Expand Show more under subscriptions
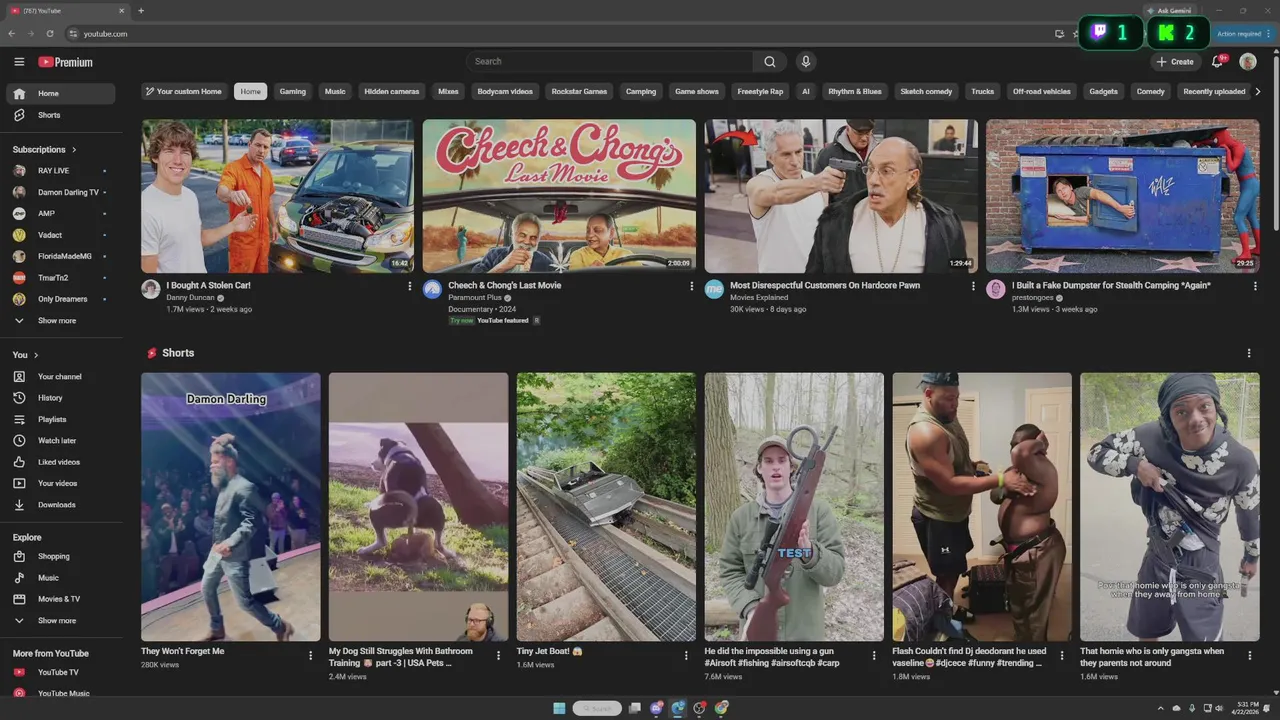Image resolution: width=1280 pixels, height=720 pixels. click(62, 321)
